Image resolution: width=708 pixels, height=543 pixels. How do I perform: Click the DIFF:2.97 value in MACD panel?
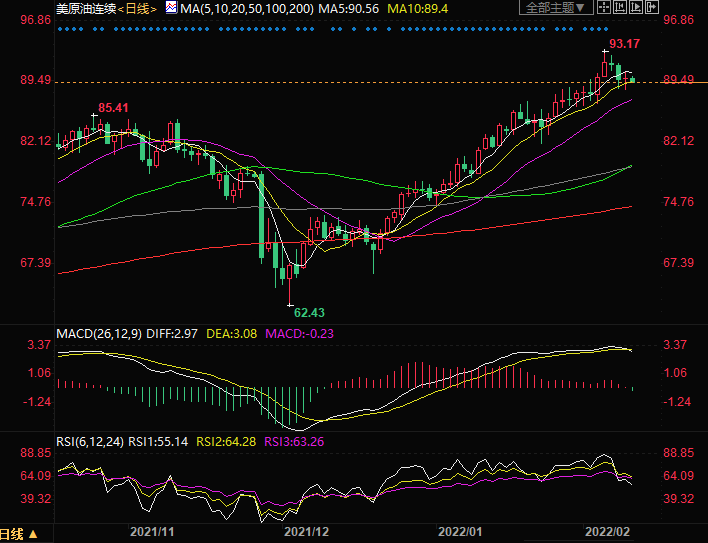(172, 332)
